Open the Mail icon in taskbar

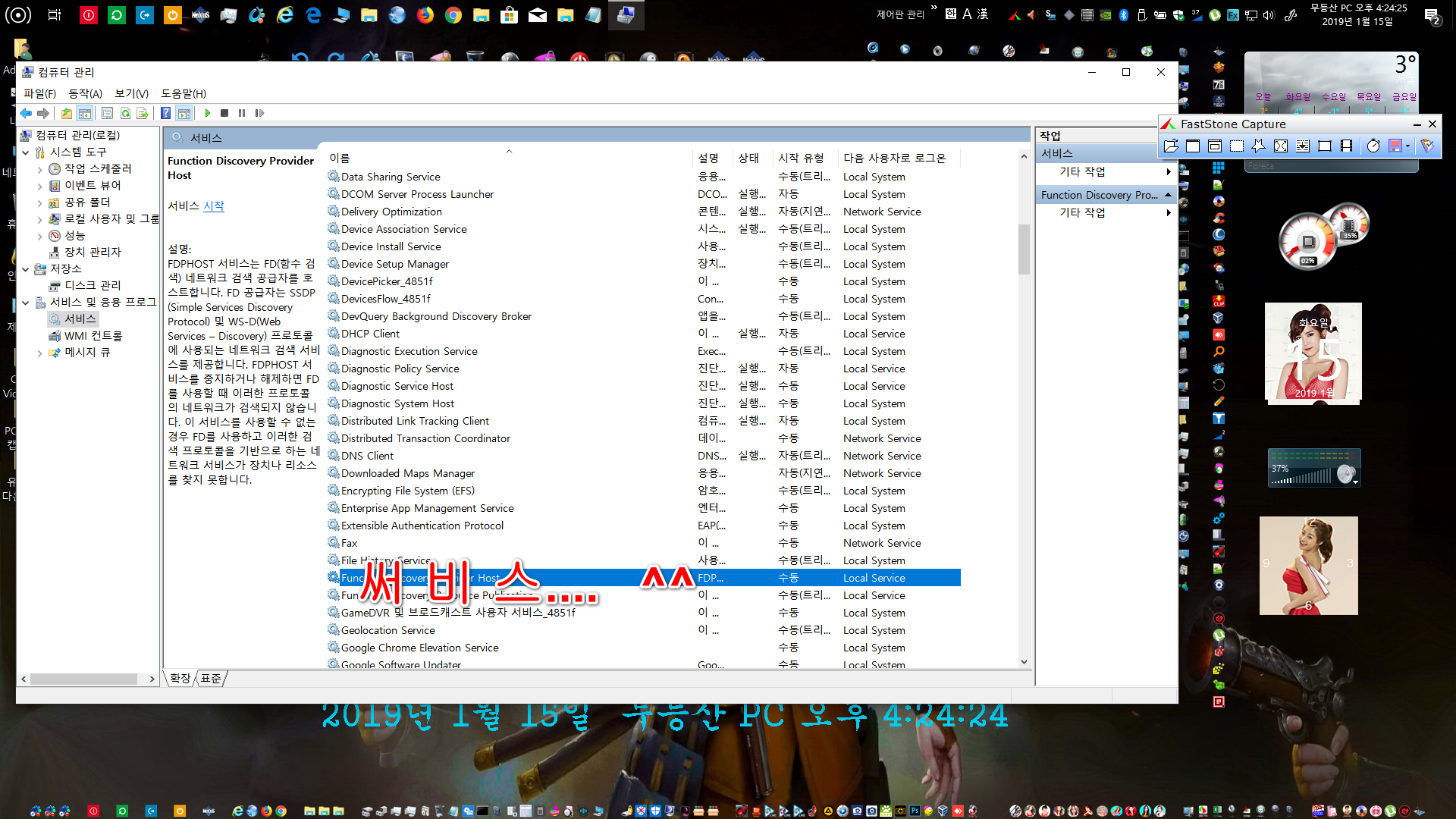[x=538, y=14]
